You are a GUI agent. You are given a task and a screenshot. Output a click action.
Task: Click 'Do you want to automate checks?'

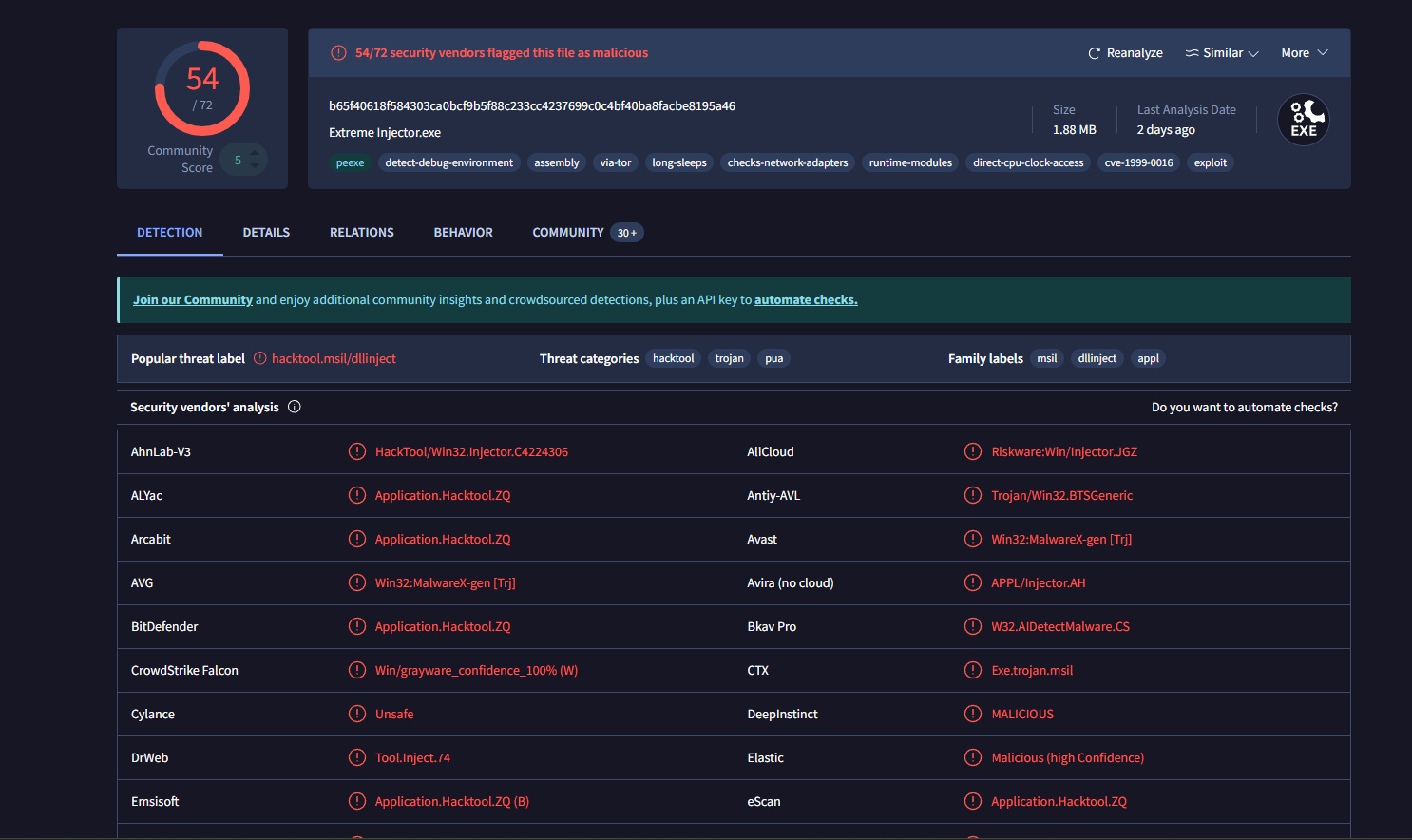[1244, 408]
